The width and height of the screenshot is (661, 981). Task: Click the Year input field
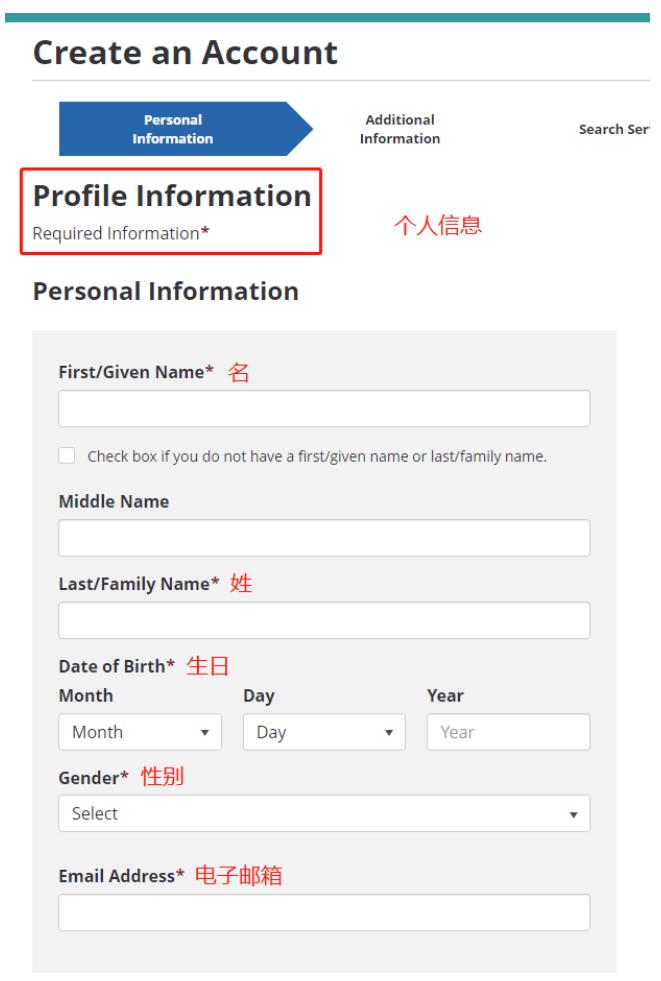coord(508,732)
